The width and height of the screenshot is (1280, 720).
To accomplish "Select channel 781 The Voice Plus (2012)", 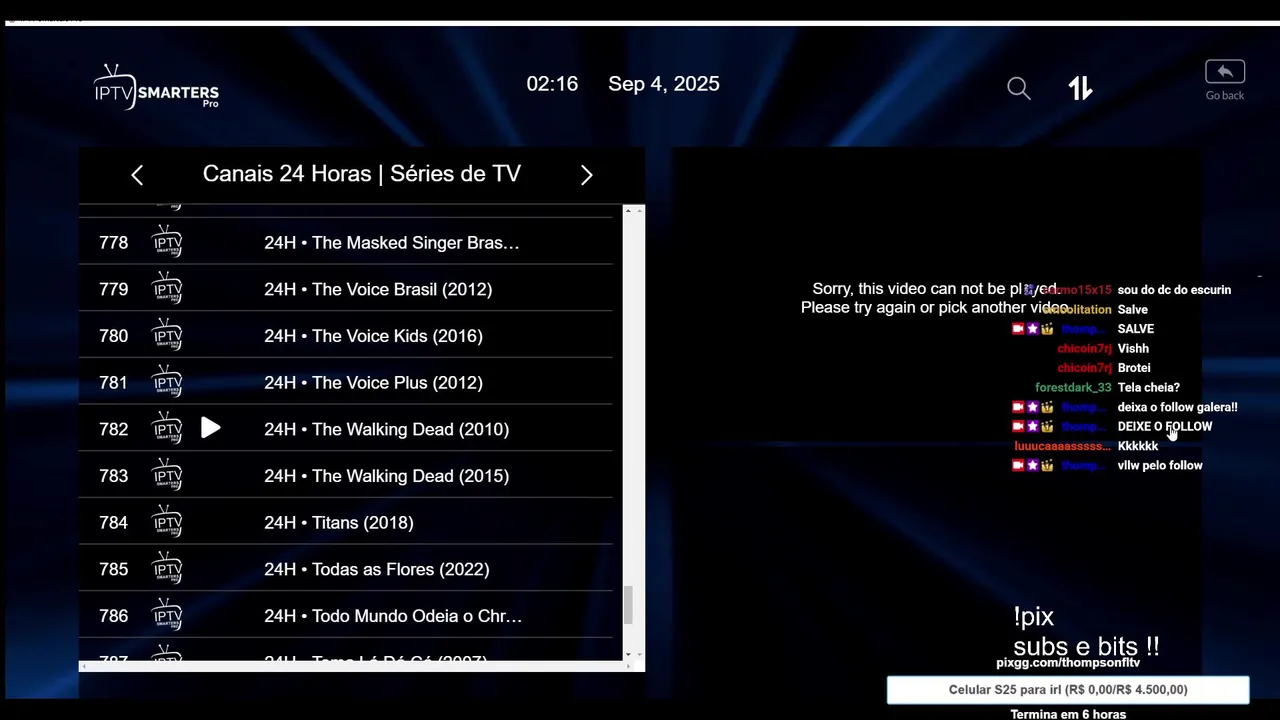I will 346,382.
